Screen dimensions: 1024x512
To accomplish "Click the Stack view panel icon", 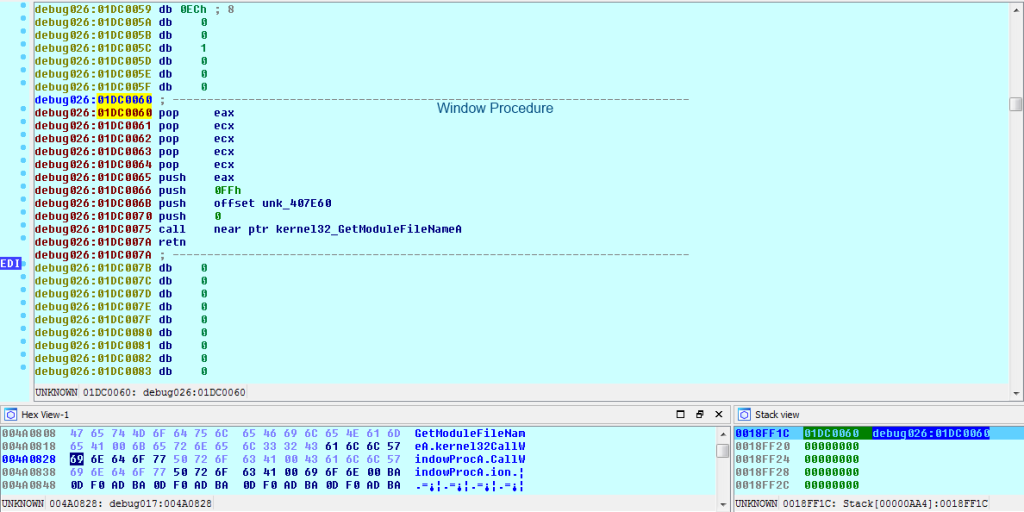I will (x=743, y=414).
